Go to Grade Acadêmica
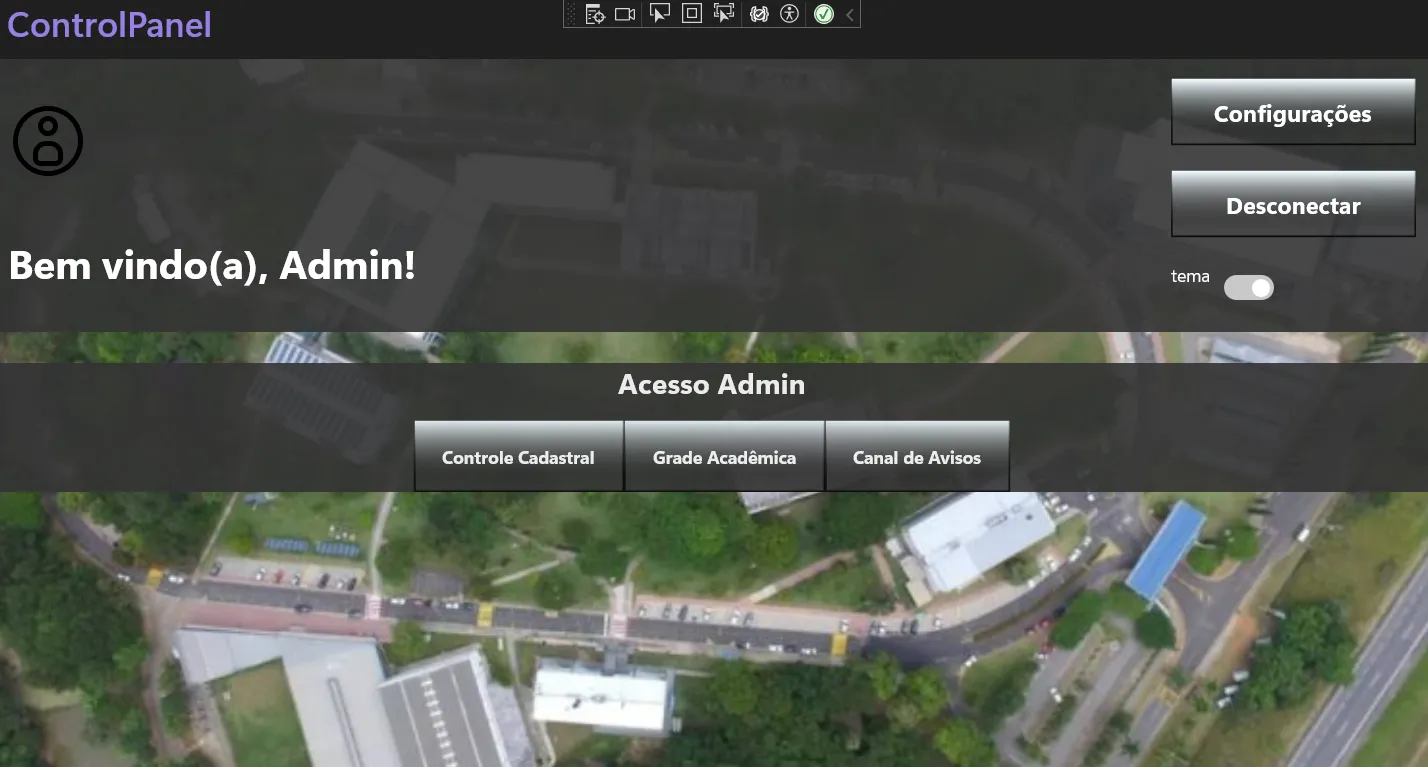1428x767 pixels. (724, 457)
